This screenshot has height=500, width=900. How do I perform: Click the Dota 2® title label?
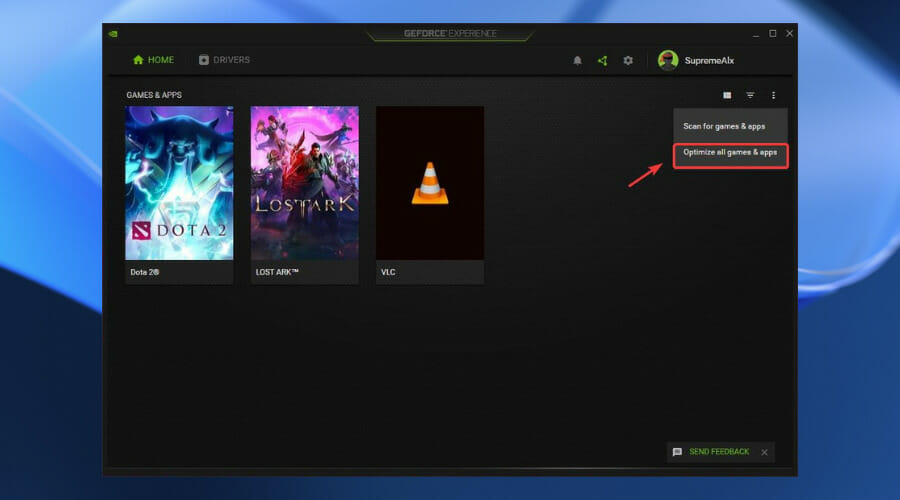click(x=145, y=272)
